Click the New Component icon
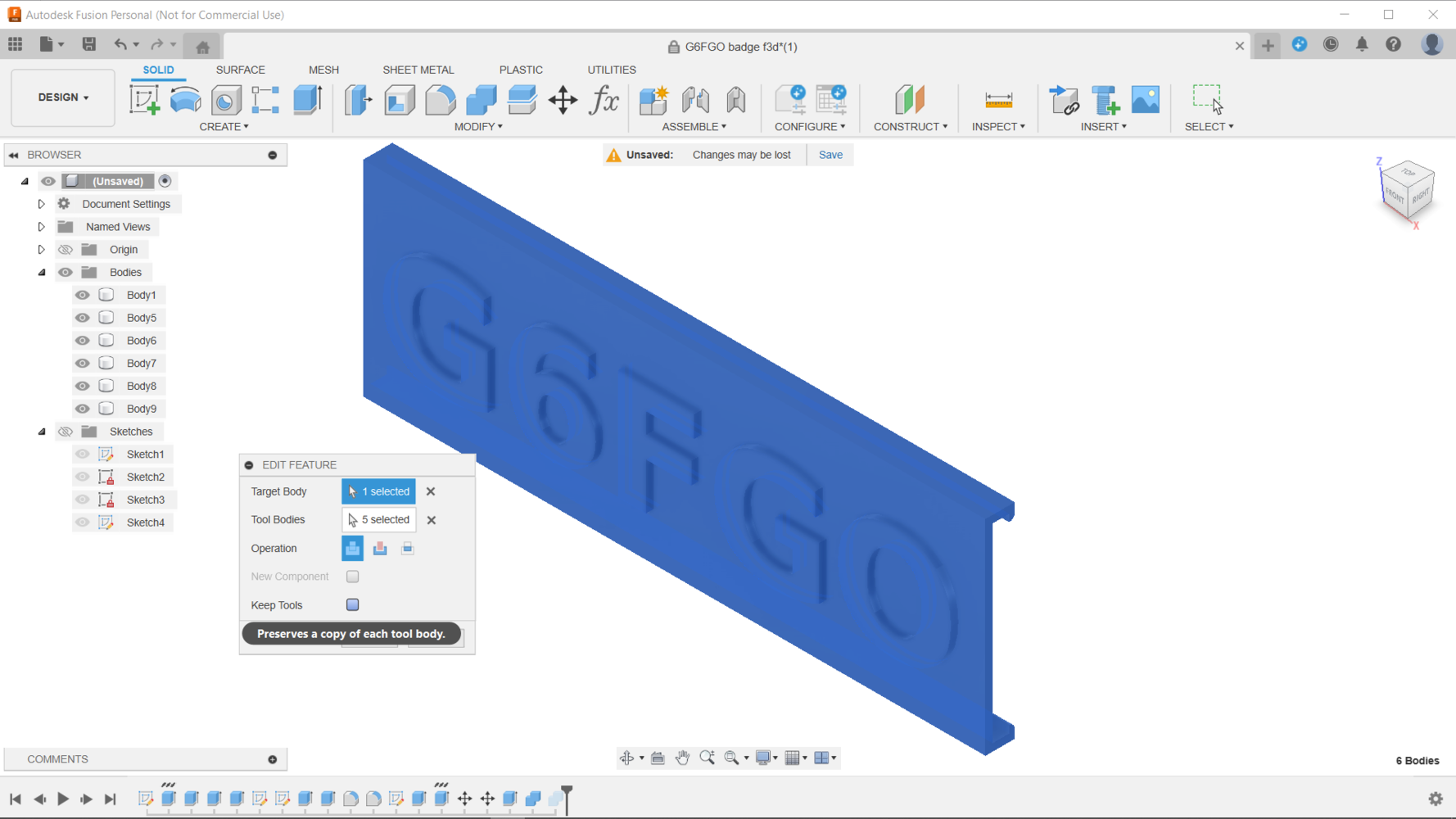 [x=653, y=100]
